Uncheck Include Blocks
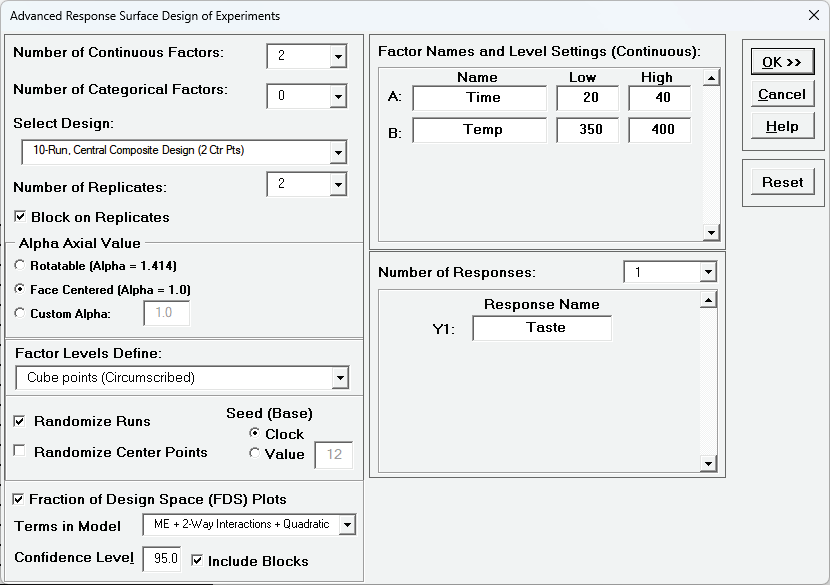Screen dimensions: 830x585 (198, 561)
